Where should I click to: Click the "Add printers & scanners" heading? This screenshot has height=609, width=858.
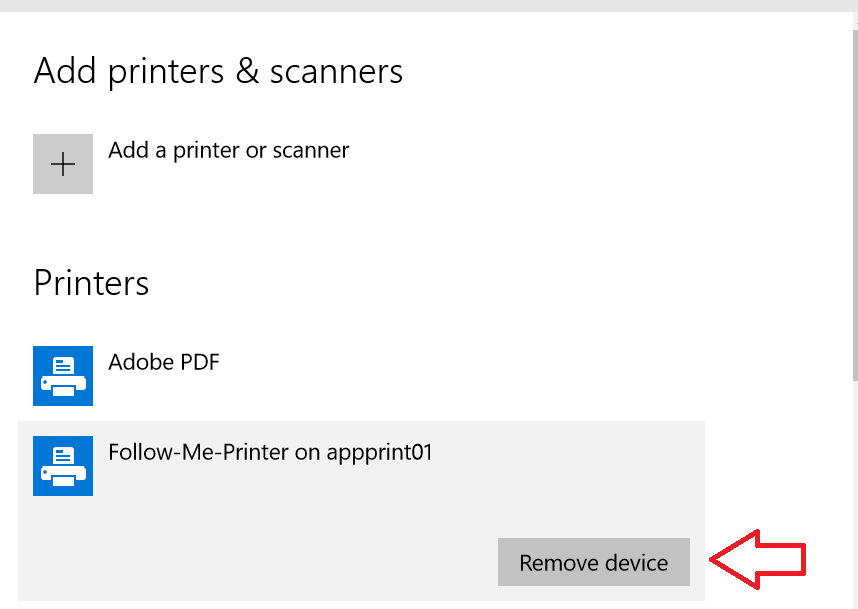[x=218, y=72]
